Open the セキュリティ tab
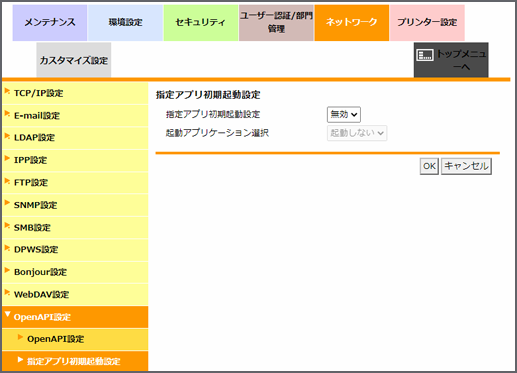Screen dimensions: 517x373 coord(201,23)
